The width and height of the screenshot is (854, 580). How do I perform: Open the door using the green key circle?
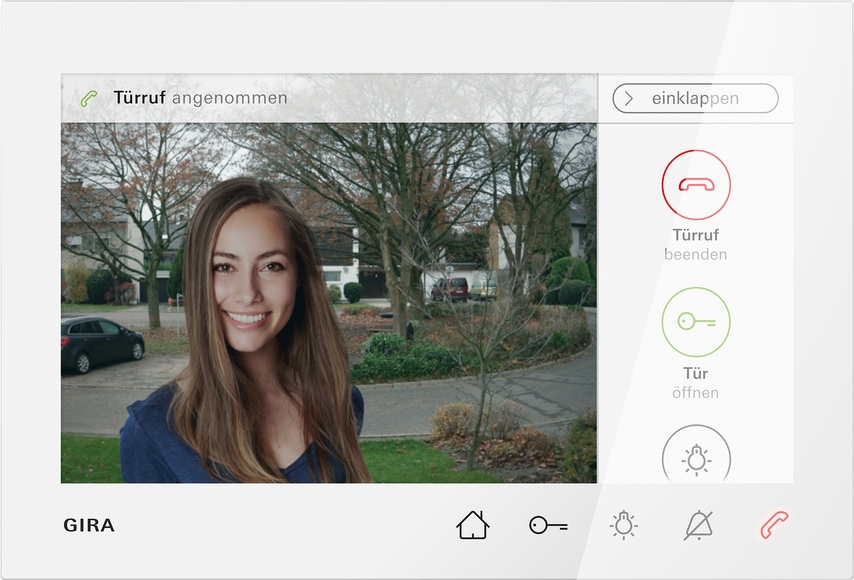695,322
